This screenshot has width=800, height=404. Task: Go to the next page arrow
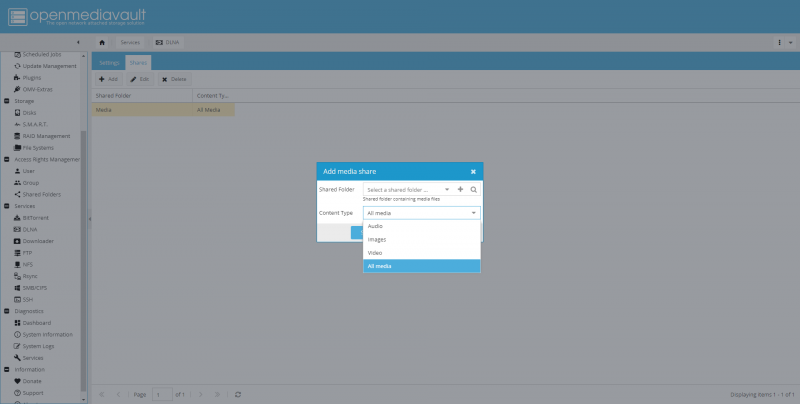click(201, 394)
